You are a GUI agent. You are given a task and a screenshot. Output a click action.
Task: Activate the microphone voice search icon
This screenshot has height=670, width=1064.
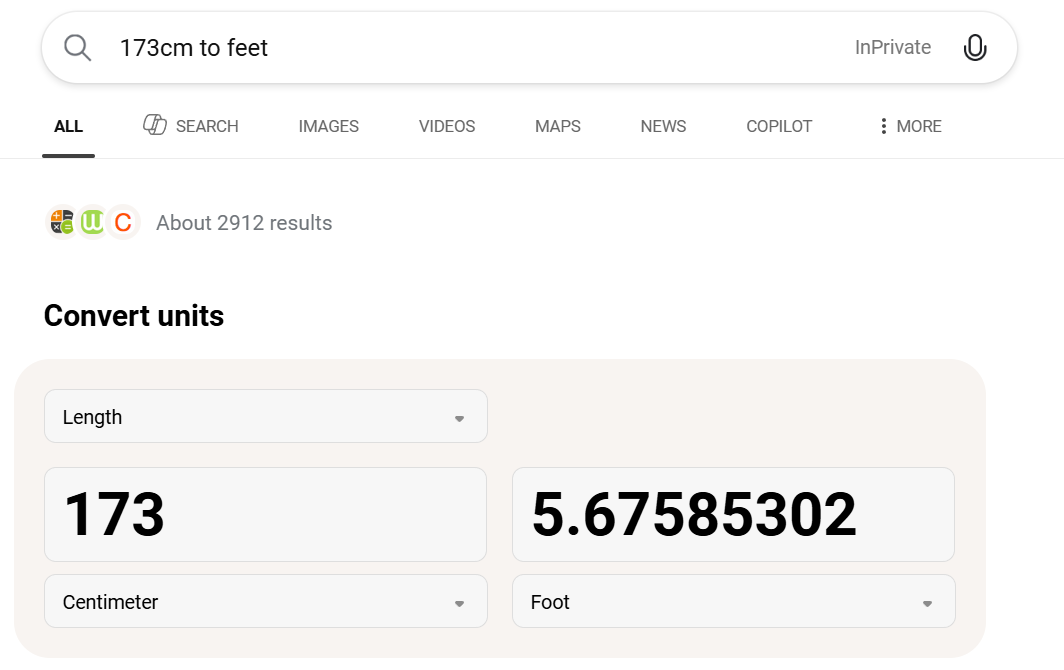tap(974, 48)
